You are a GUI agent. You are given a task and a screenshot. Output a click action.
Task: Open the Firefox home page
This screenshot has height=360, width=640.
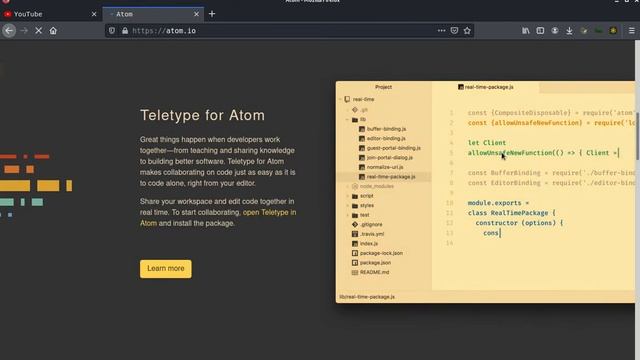[x=53, y=31]
